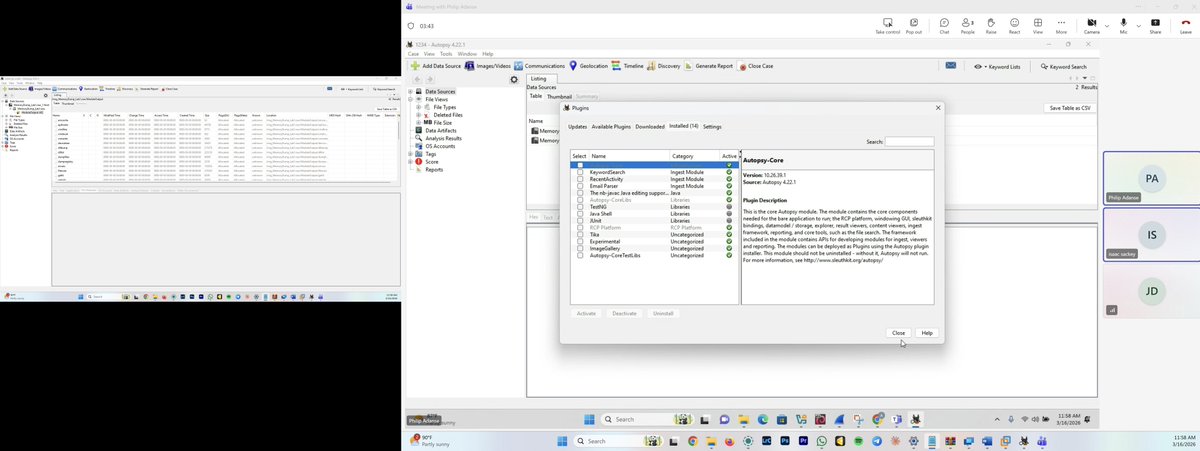Expand the Score tree node
The height and width of the screenshot is (451, 1200).
coord(410,161)
